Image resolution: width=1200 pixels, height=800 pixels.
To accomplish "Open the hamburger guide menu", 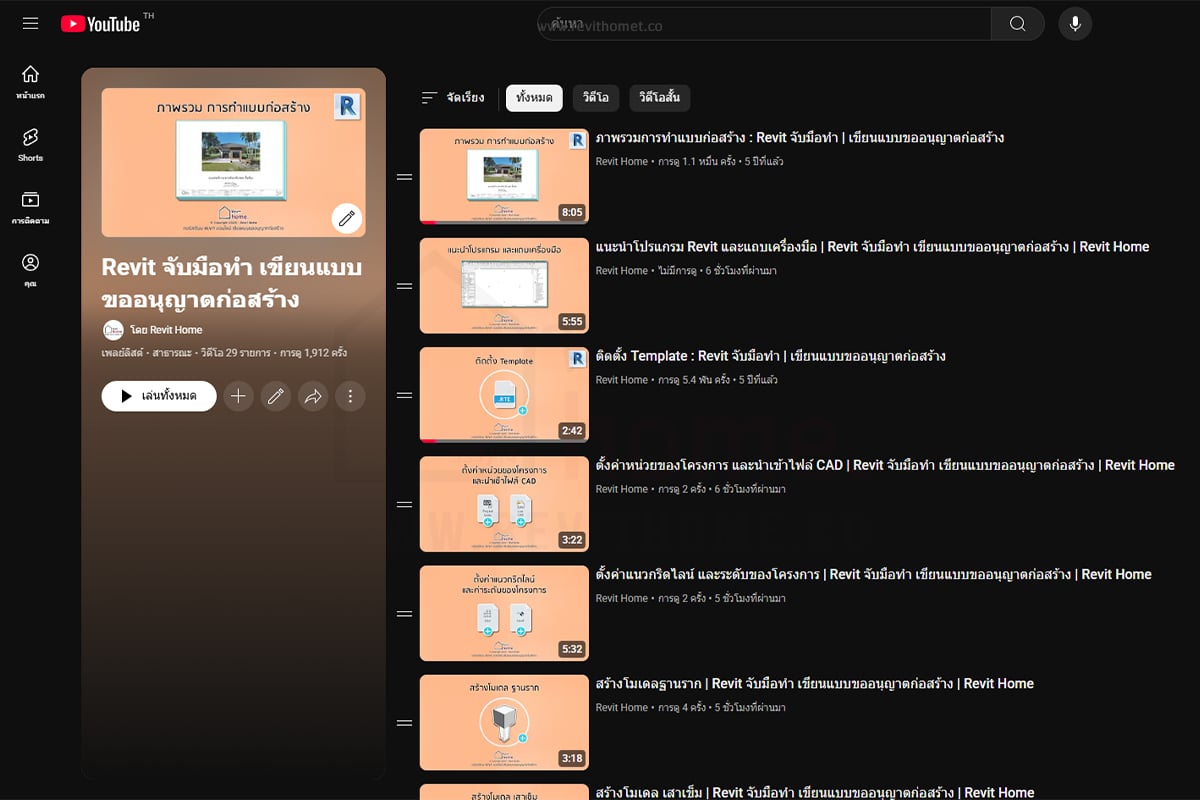I will (31, 23).
